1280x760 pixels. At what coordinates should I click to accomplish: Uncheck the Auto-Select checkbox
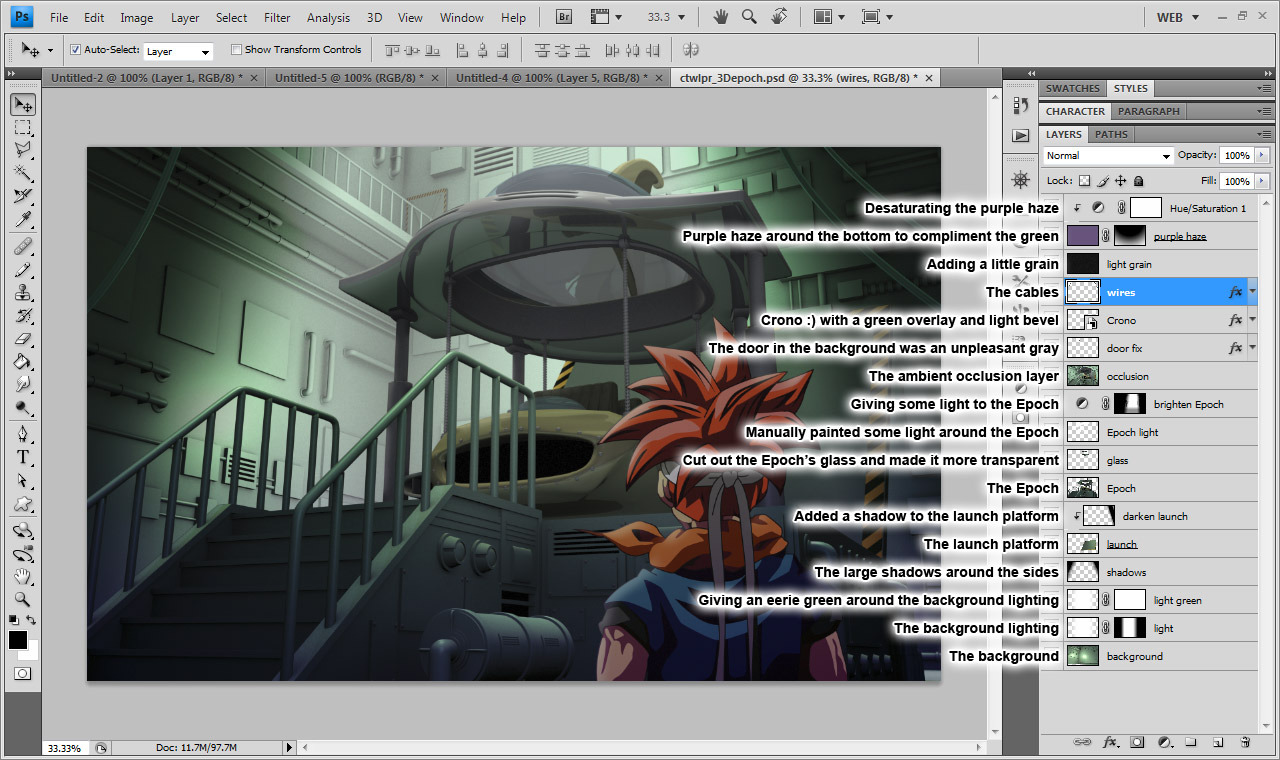pyautogui.click(x=76, y=49)
